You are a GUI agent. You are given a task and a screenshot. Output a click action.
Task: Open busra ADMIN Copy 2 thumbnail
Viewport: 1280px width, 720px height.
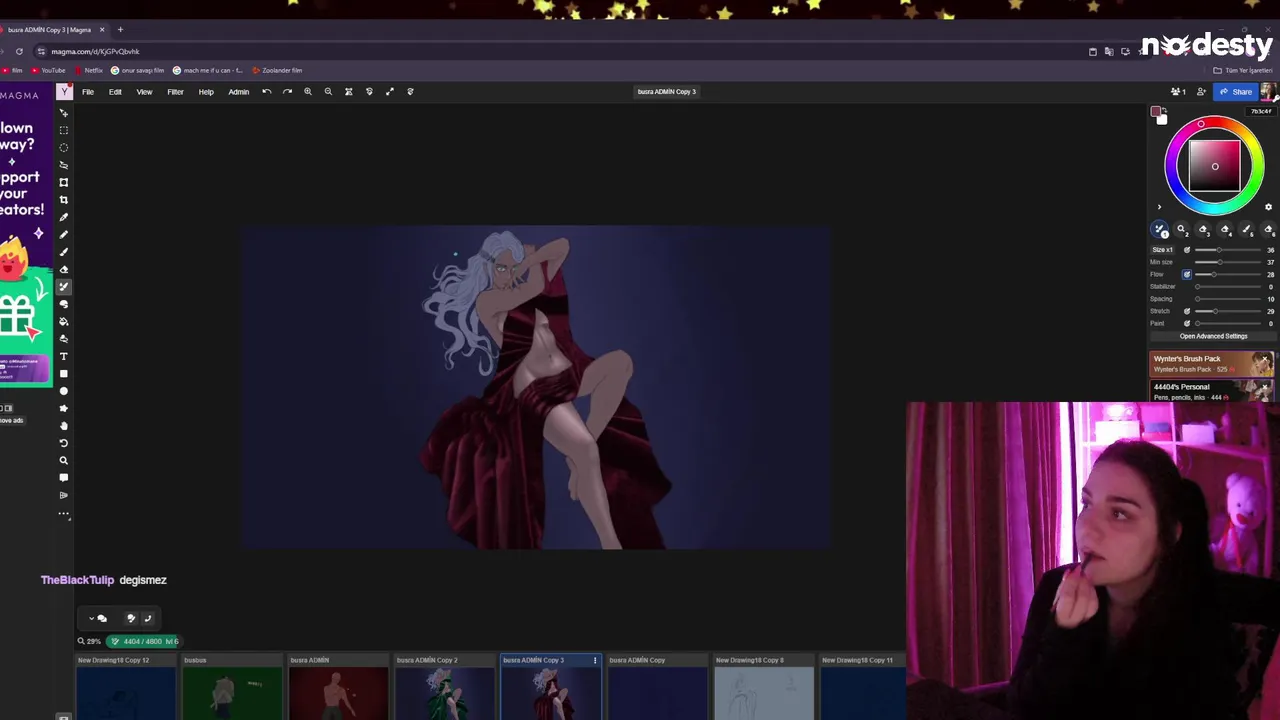point(444,687)
